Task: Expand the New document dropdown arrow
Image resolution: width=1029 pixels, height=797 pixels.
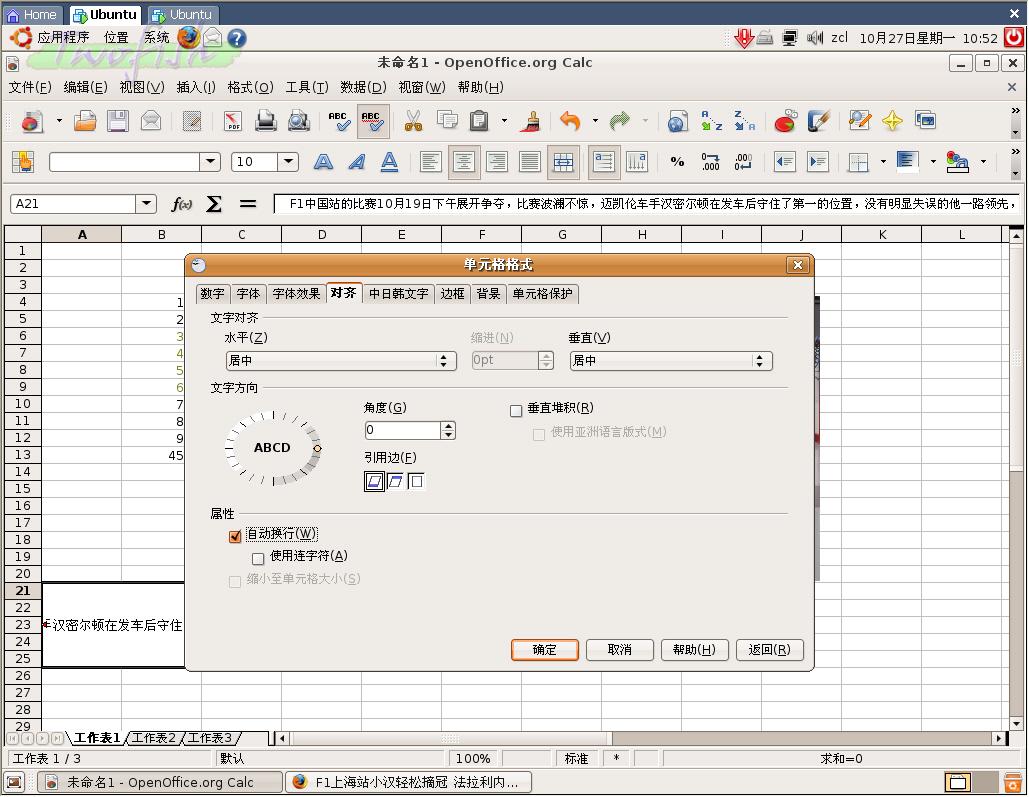Action: [x=60, y=121]
